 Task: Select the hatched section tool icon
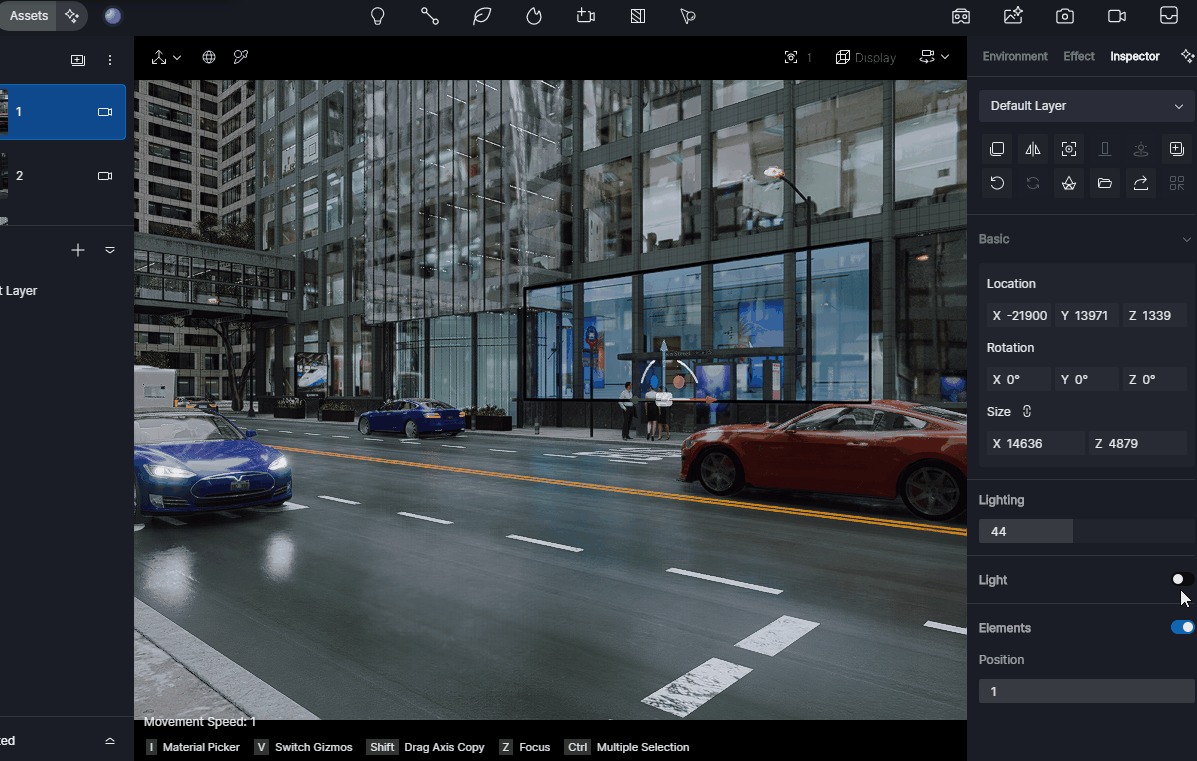tap(637, 16)
